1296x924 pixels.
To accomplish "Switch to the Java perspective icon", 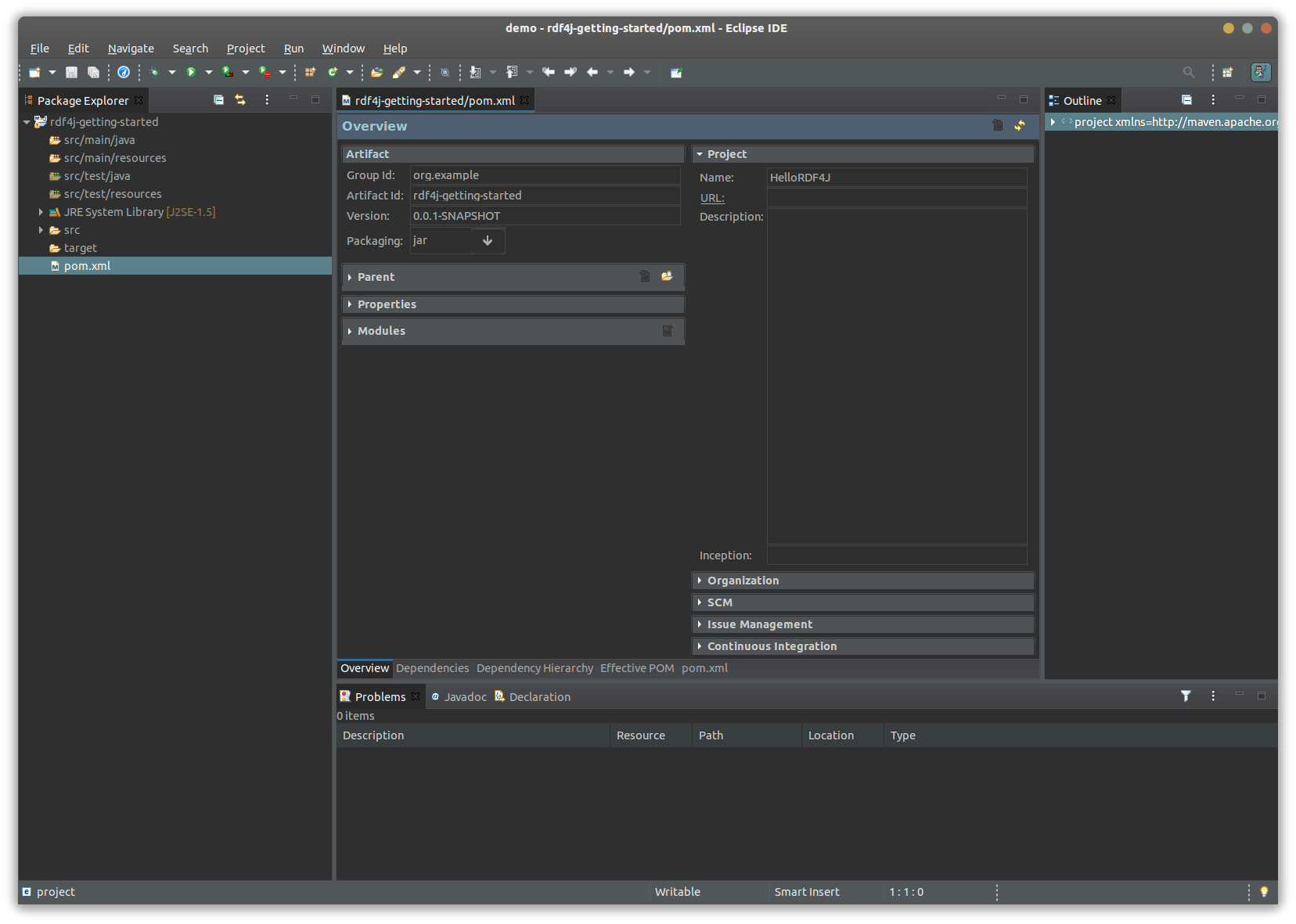I will [x=1261, y=73].
